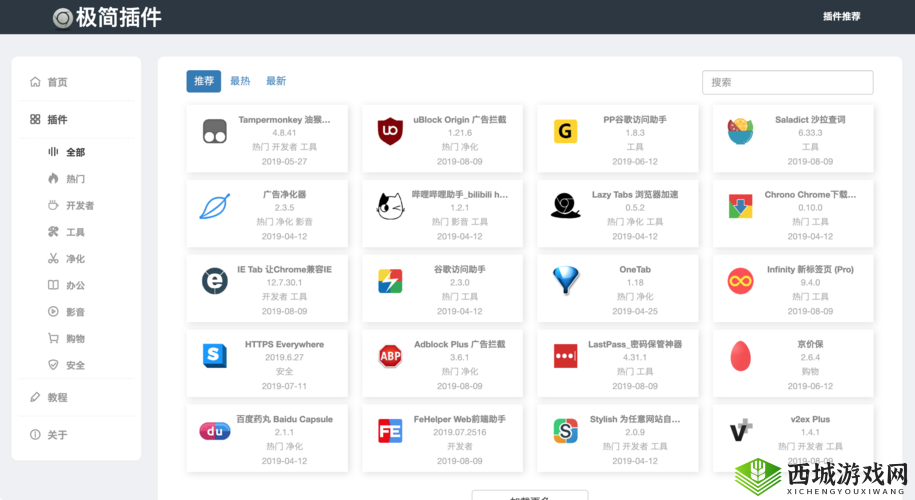Open Saladict 沙拉查词 plugin title

810,120
